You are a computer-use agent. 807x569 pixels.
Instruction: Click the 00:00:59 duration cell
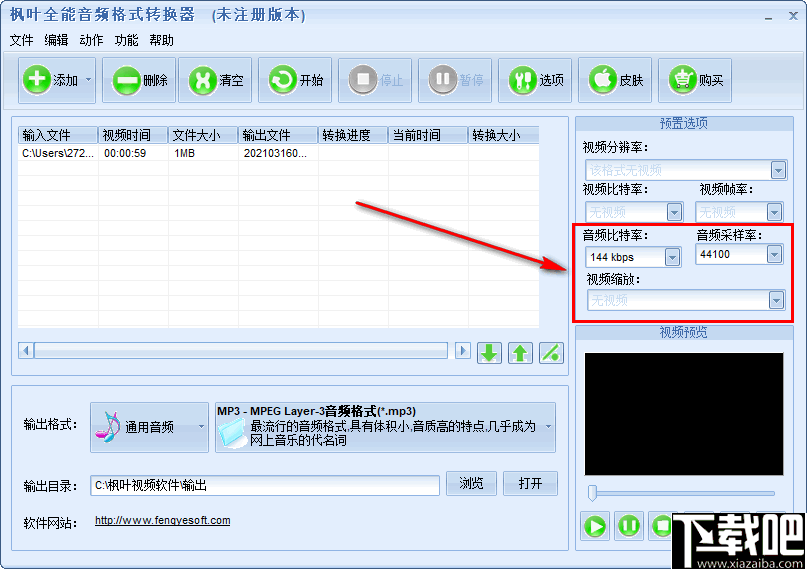[x=125, y=153]
